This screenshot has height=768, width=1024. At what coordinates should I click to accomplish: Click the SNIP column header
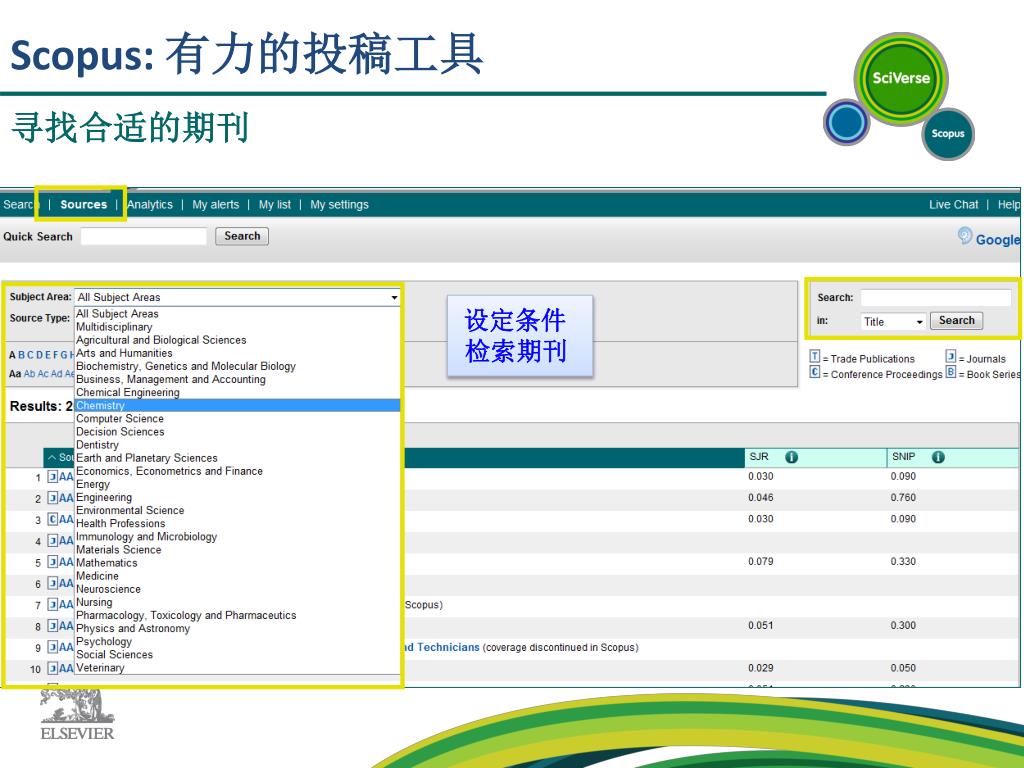pyautogui.click(x=904, y=456)
